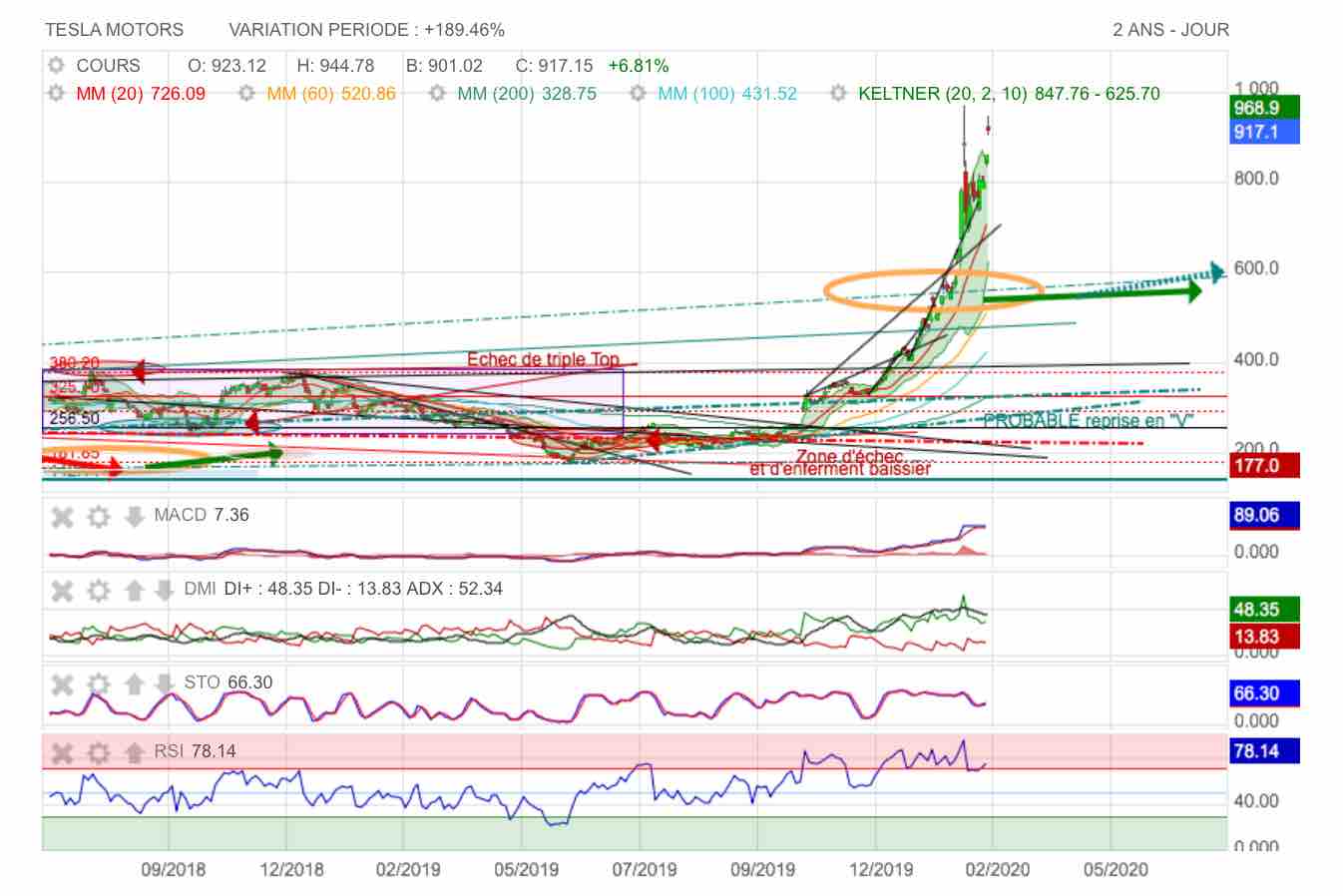Move the DMI panel up

(x=134, y=591)
